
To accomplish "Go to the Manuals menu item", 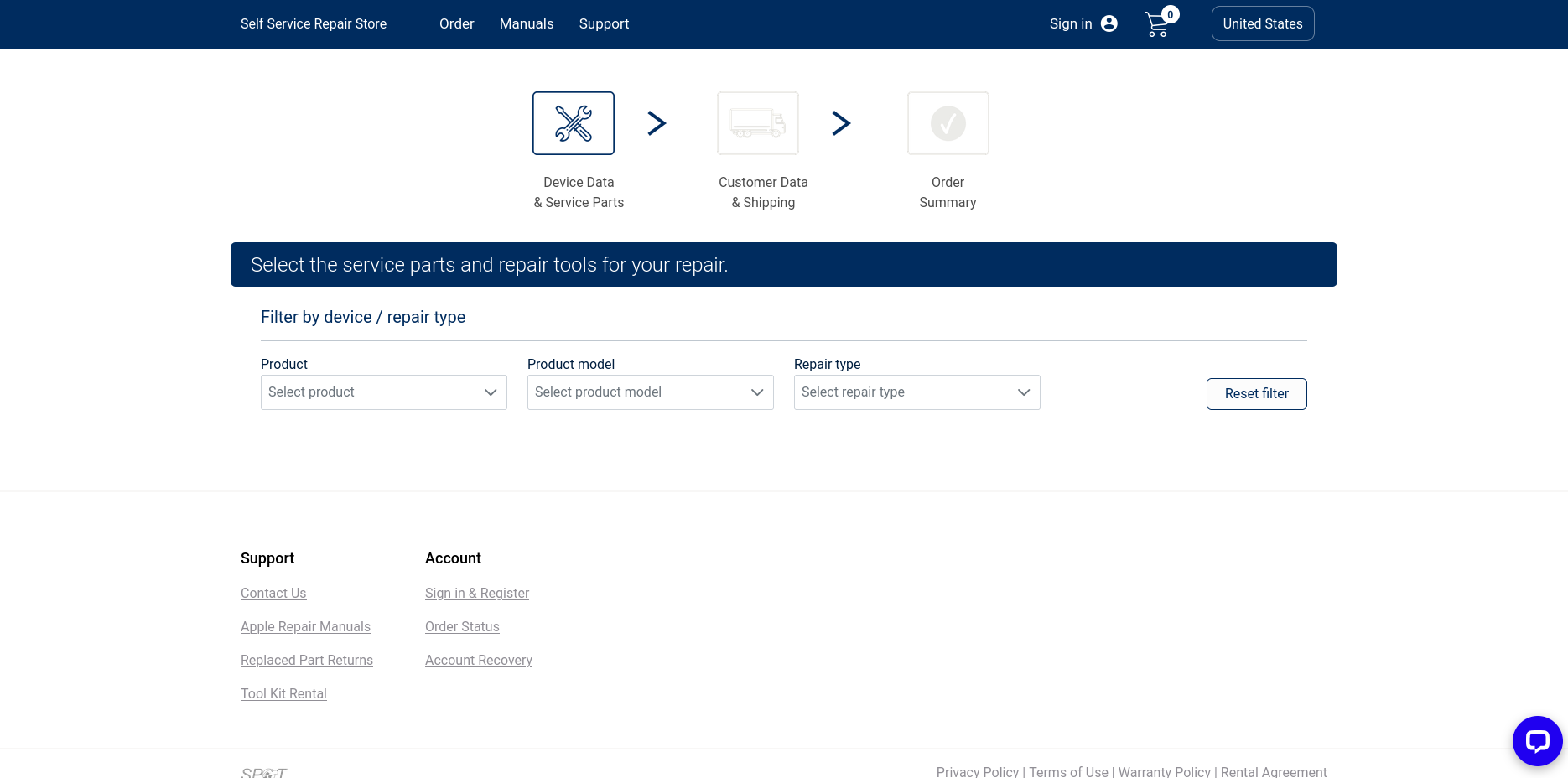I will point(527,23).
